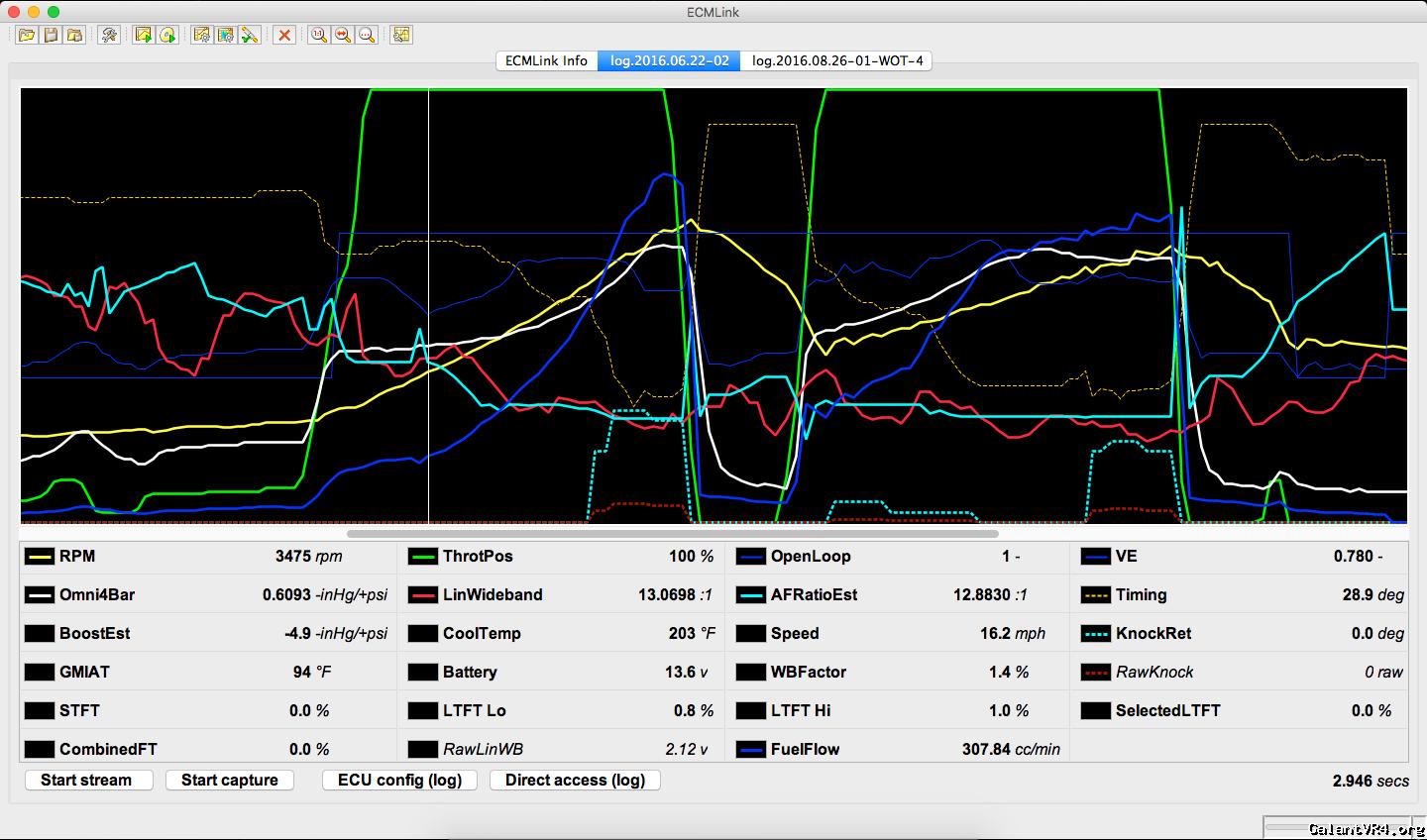Click the FuelFlow blue color swatch
1427x840 pixels.
(751, 750)
